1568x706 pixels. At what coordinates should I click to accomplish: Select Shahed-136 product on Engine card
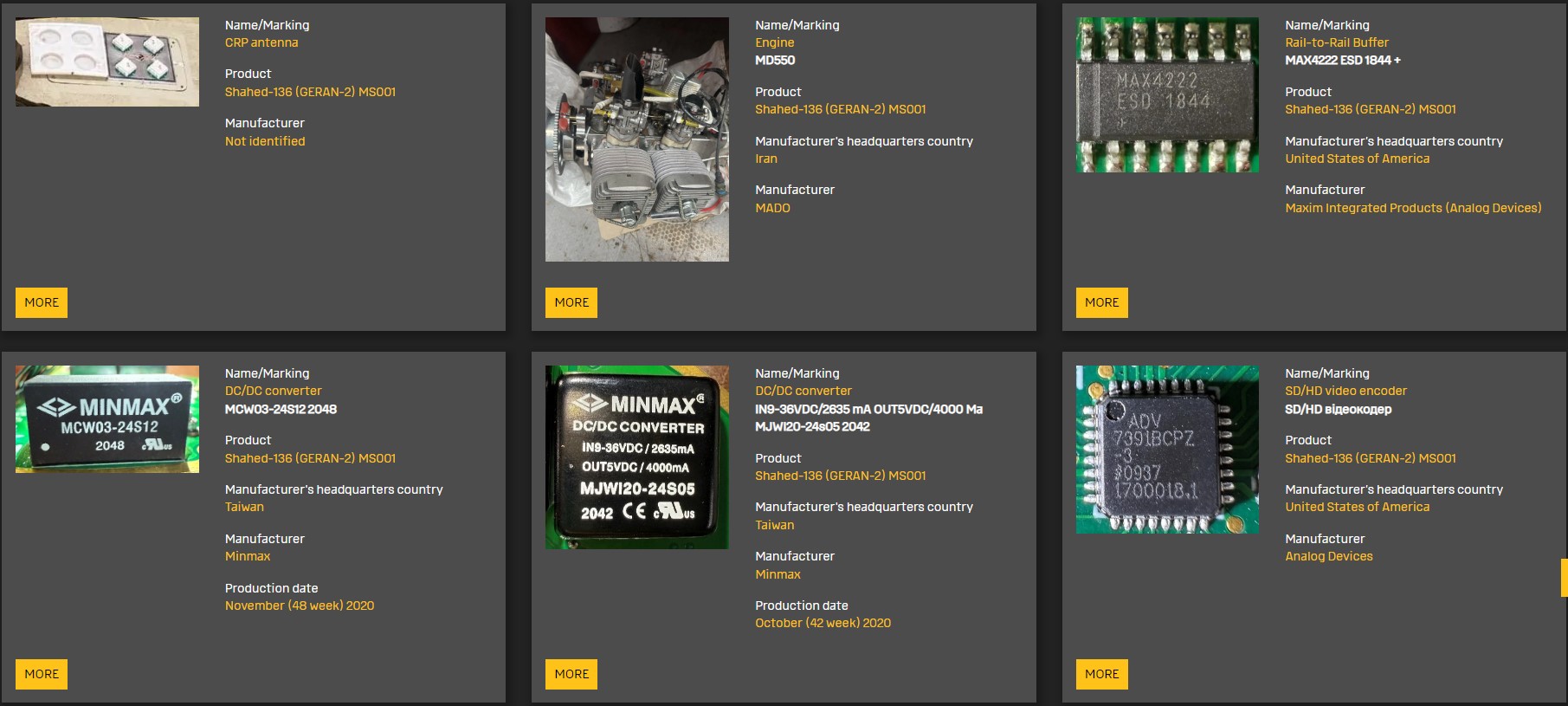click(841, 109)
